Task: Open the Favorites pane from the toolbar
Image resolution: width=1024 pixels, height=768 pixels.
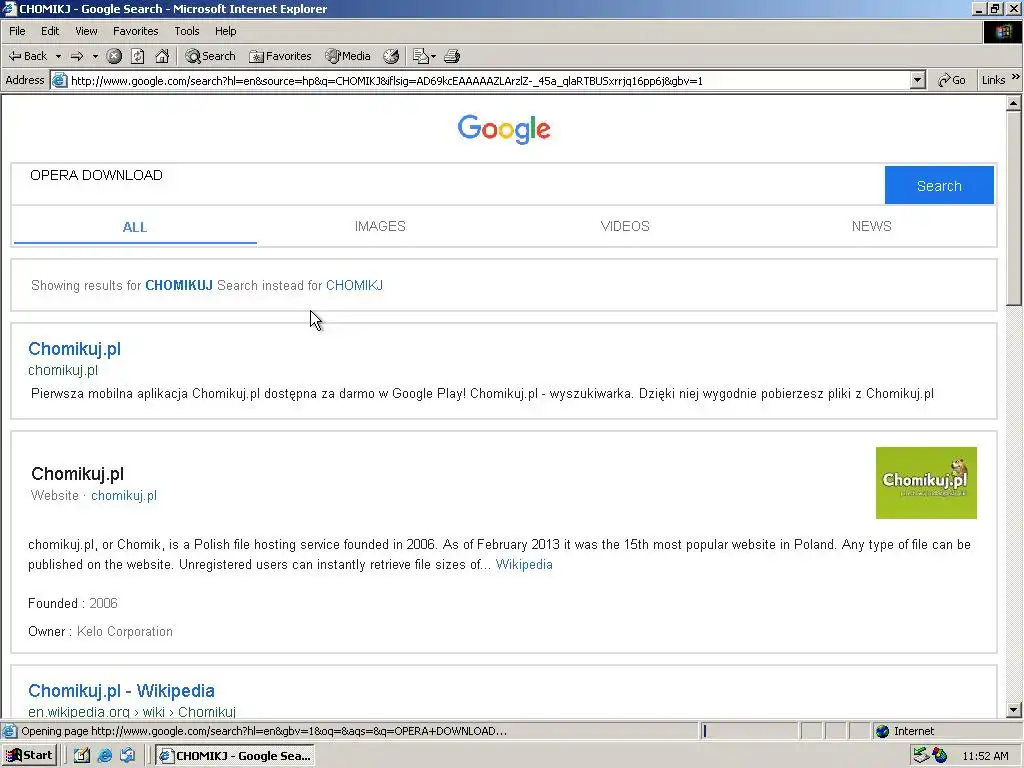Action: 280,56
